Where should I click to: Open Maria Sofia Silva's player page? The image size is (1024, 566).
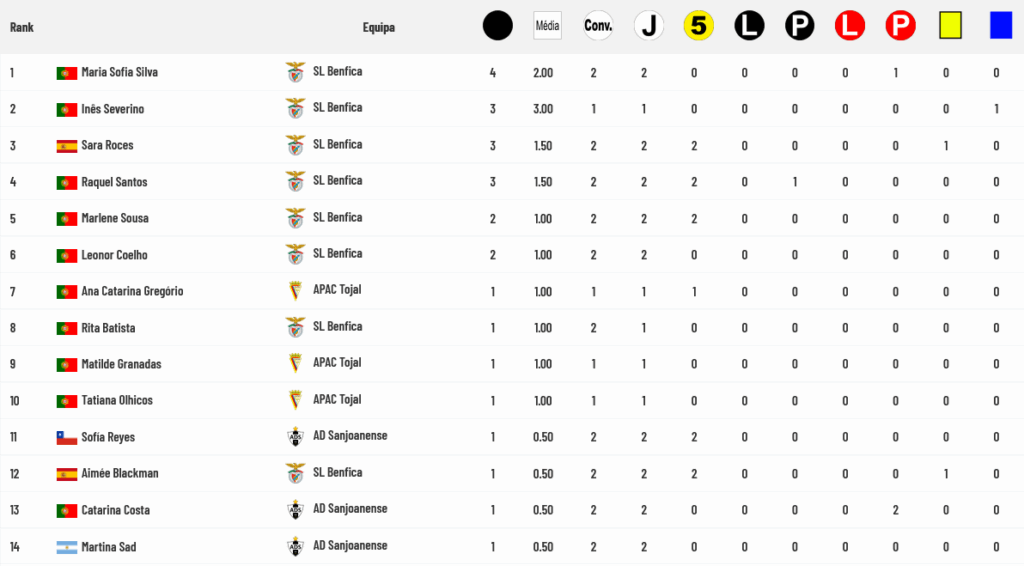point(119,72)
